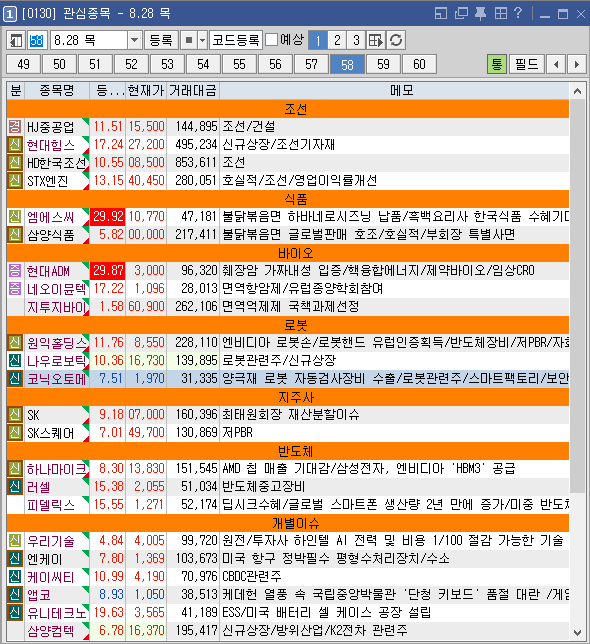Click the 증 badge icon beside 네오이뮨텍
590x644 pixels.
(15, 289)
